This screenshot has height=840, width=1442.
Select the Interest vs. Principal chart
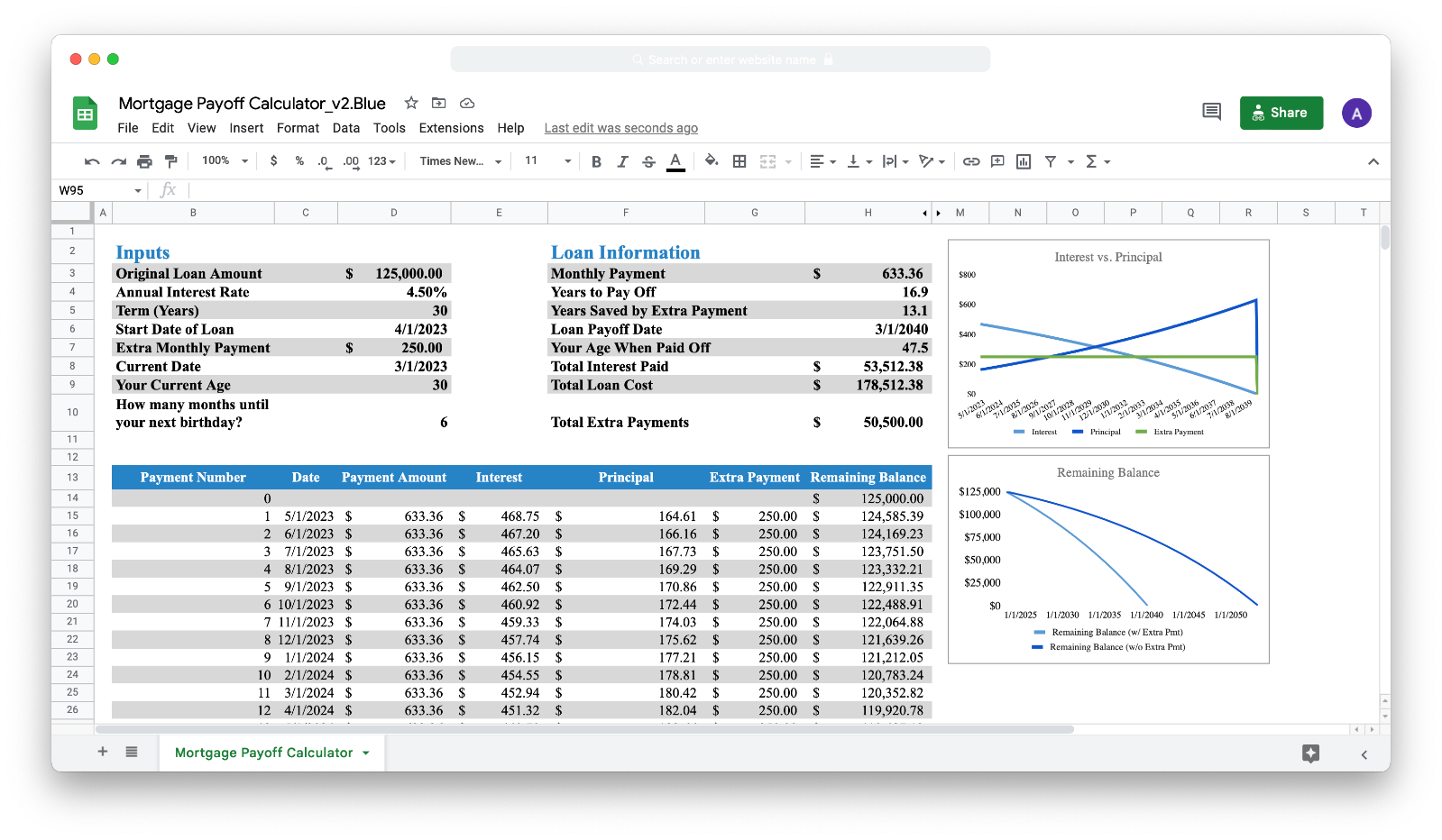coord(1108,343)
